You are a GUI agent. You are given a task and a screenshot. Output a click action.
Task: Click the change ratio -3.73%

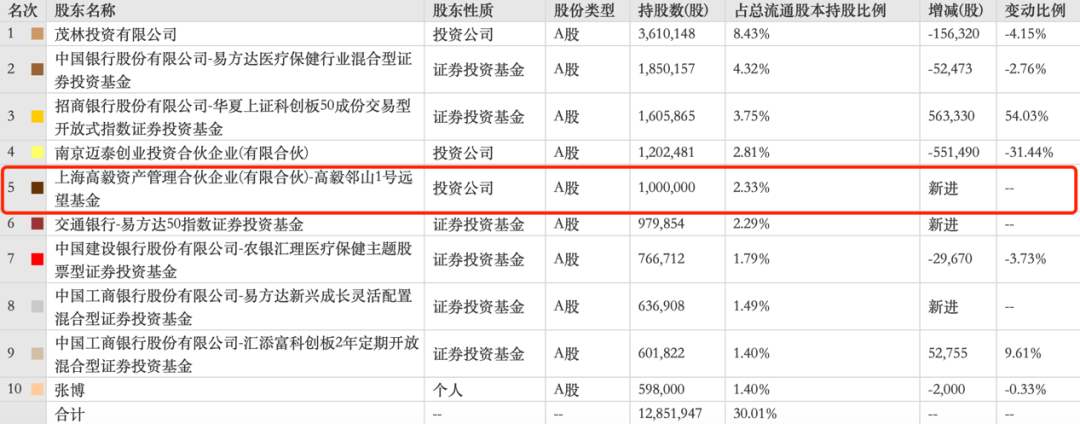(x=1024, y=259)
